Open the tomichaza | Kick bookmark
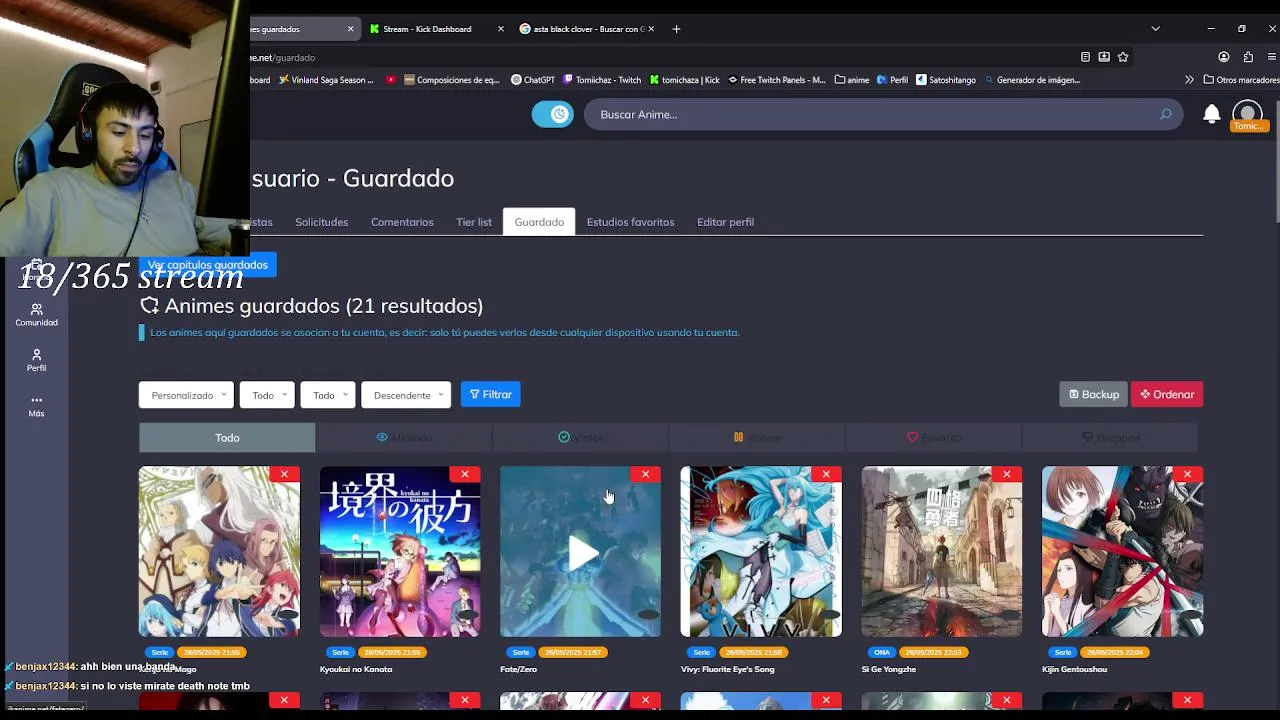The width and height of the screenshot is (1280, 720). (x=684, y=80)
